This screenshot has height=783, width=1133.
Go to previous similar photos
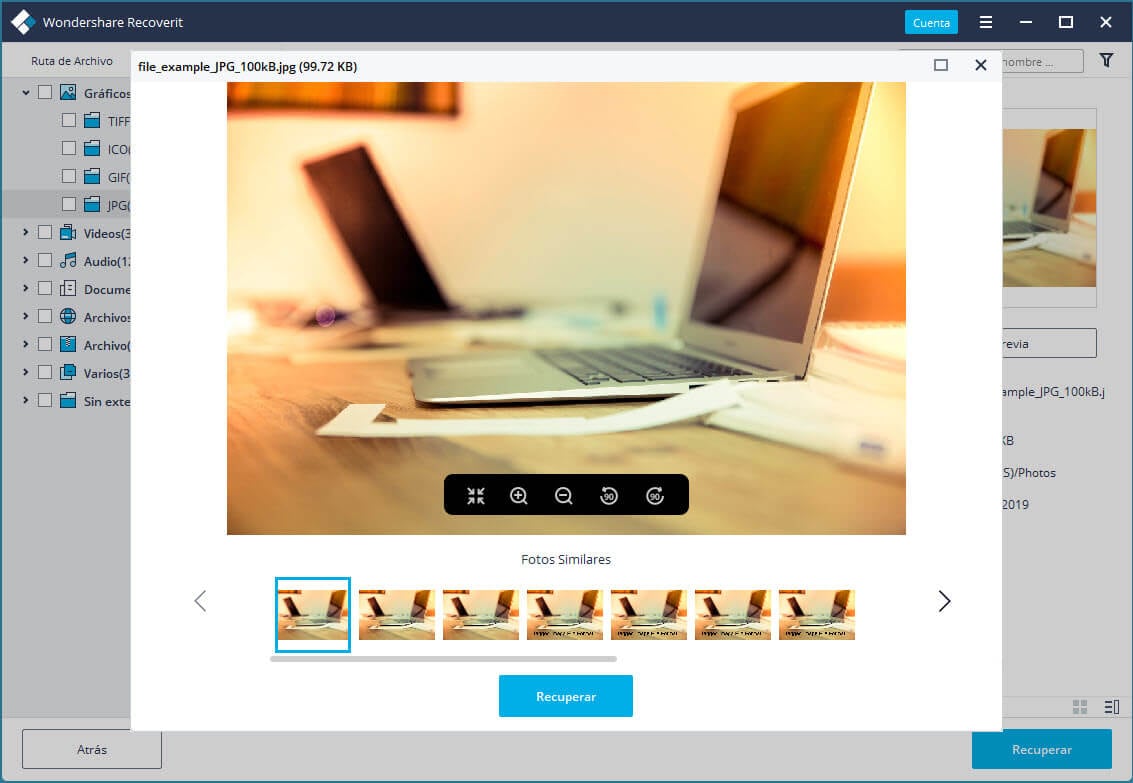click(200, 601)
